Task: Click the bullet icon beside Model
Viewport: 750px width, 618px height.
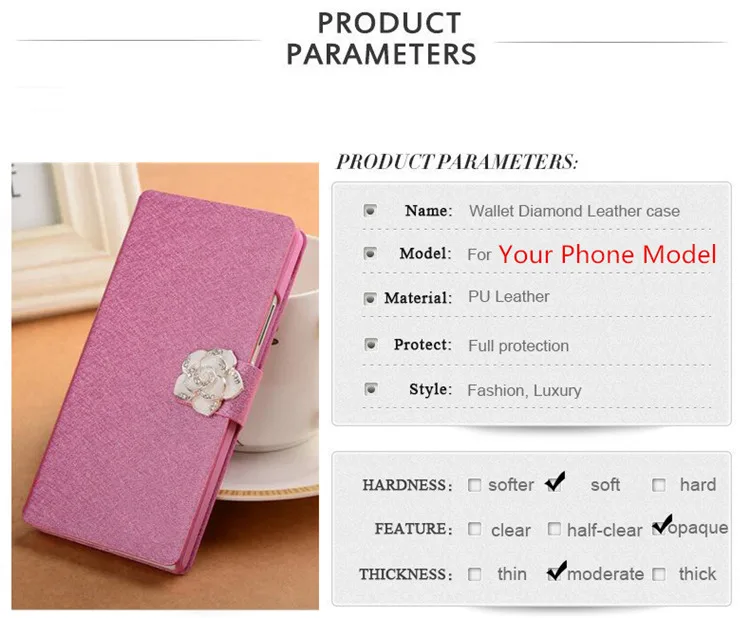Action: (370, 253)
